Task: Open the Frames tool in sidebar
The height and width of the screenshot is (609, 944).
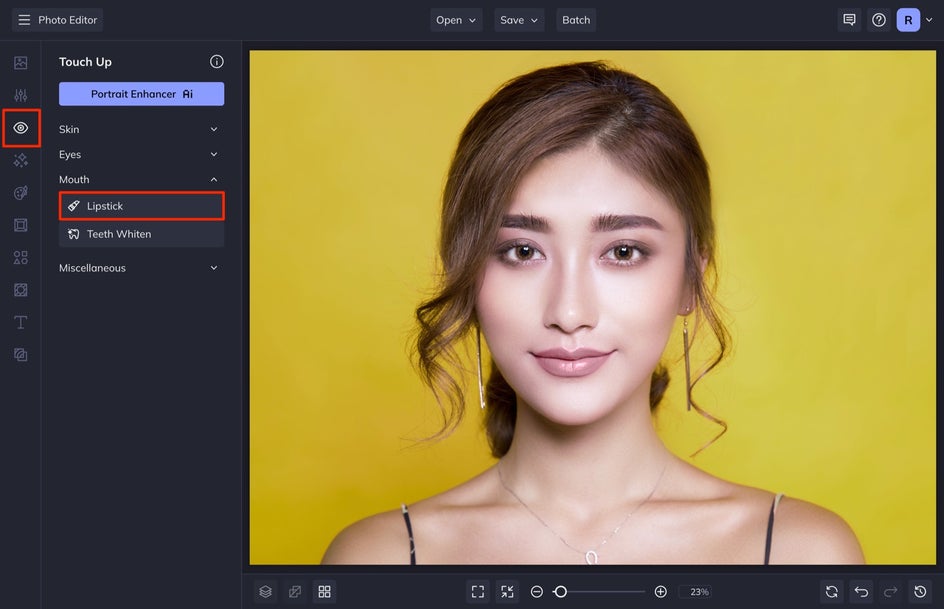Action: 20,225
